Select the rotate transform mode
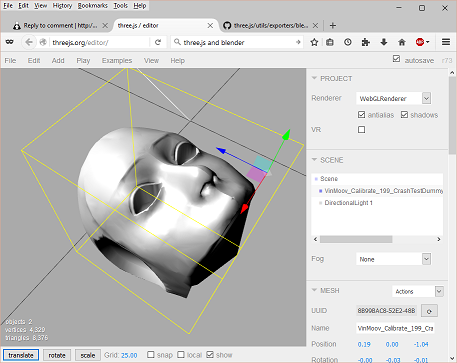457x363 pixels. 57,355
